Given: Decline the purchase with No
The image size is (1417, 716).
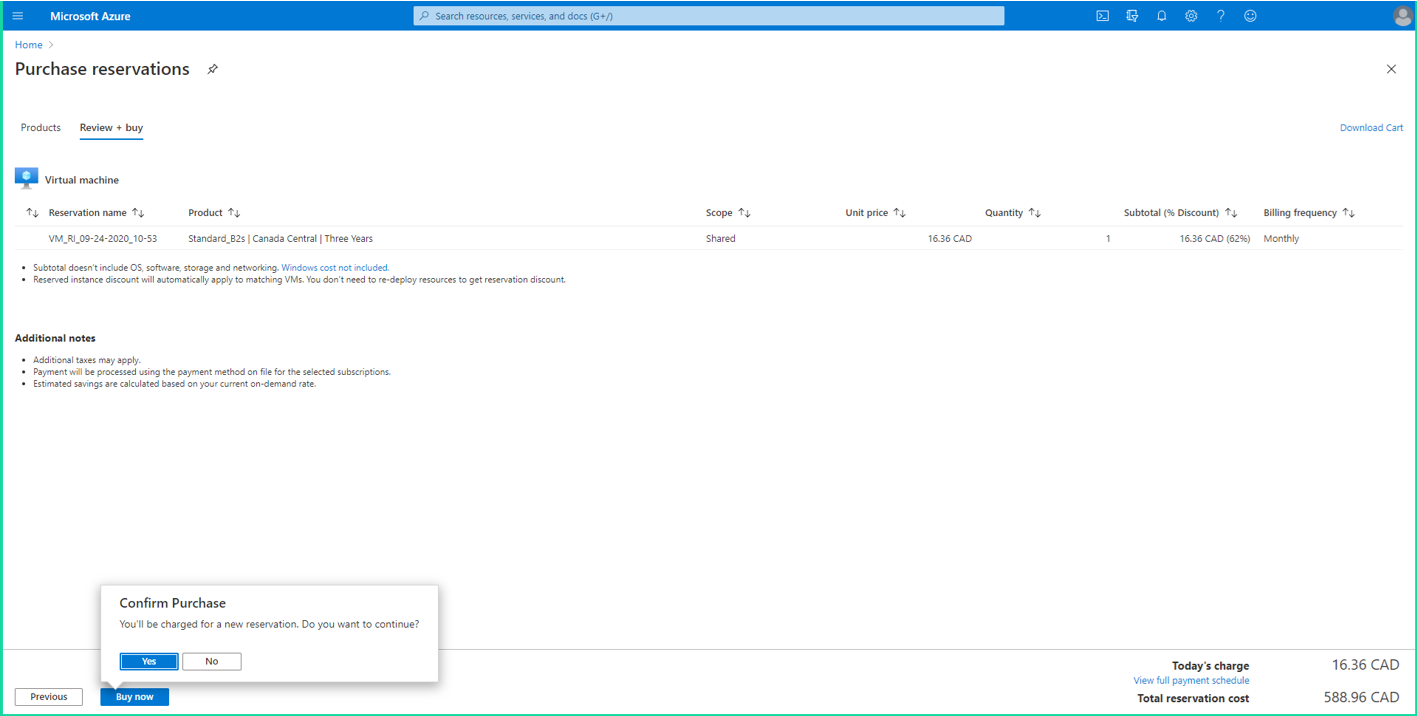Looking at the screenshot, I should pos(212,661).
